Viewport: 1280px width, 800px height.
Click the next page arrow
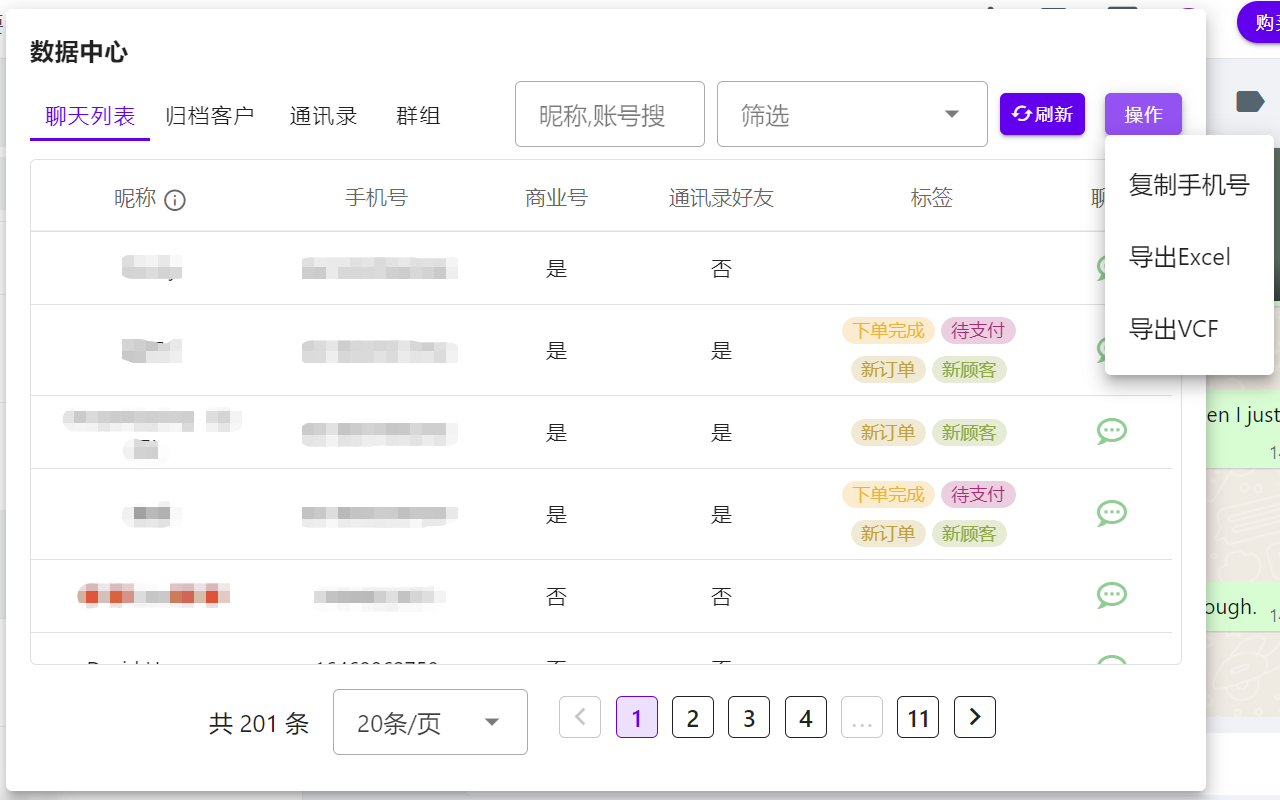click(x=974, y=717)
